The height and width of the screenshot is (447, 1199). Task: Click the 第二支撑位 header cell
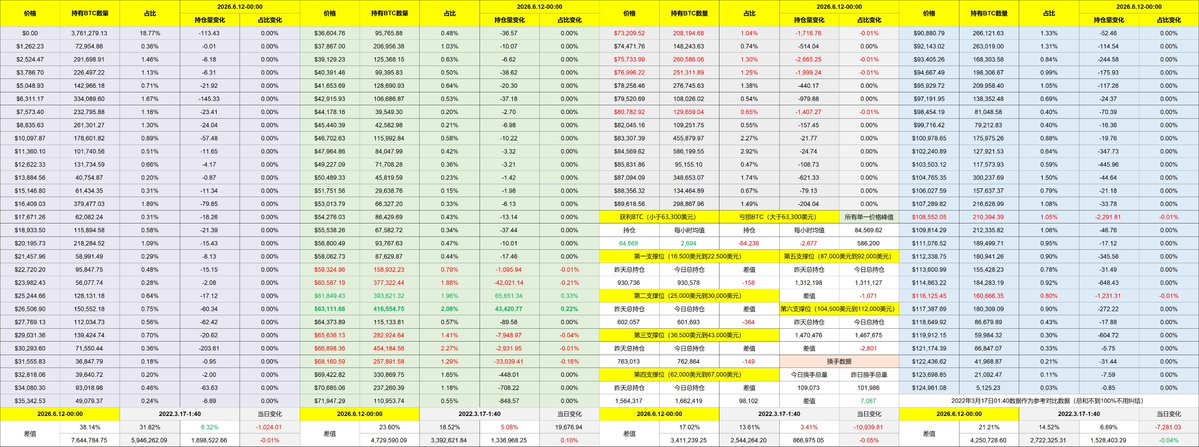coord(689,296)
